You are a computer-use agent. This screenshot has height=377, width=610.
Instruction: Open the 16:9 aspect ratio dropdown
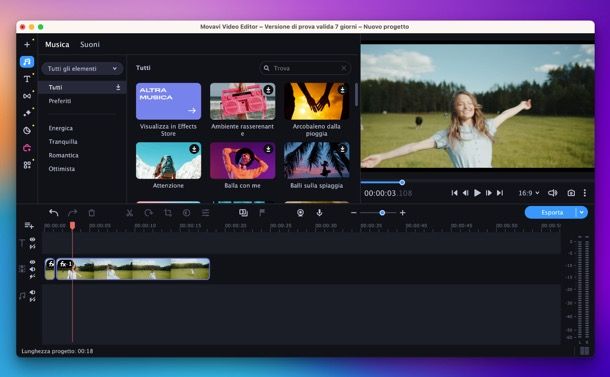coord(529,193)
